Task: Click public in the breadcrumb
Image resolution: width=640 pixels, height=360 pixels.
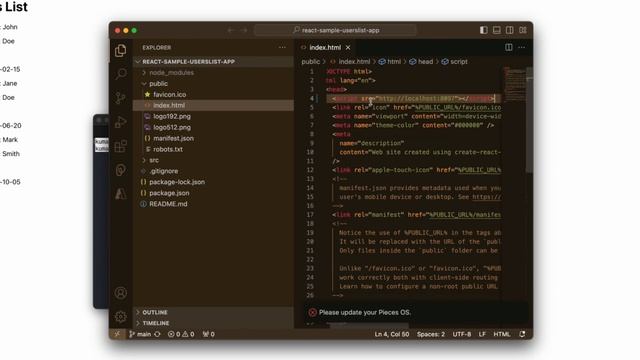Action: [310, 62]
